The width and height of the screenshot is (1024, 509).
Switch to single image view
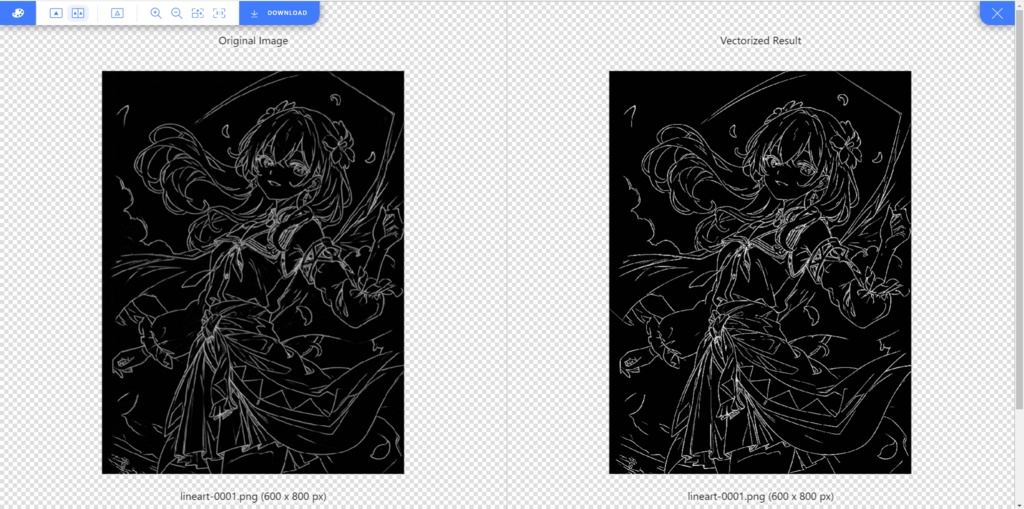pos(56,13)
